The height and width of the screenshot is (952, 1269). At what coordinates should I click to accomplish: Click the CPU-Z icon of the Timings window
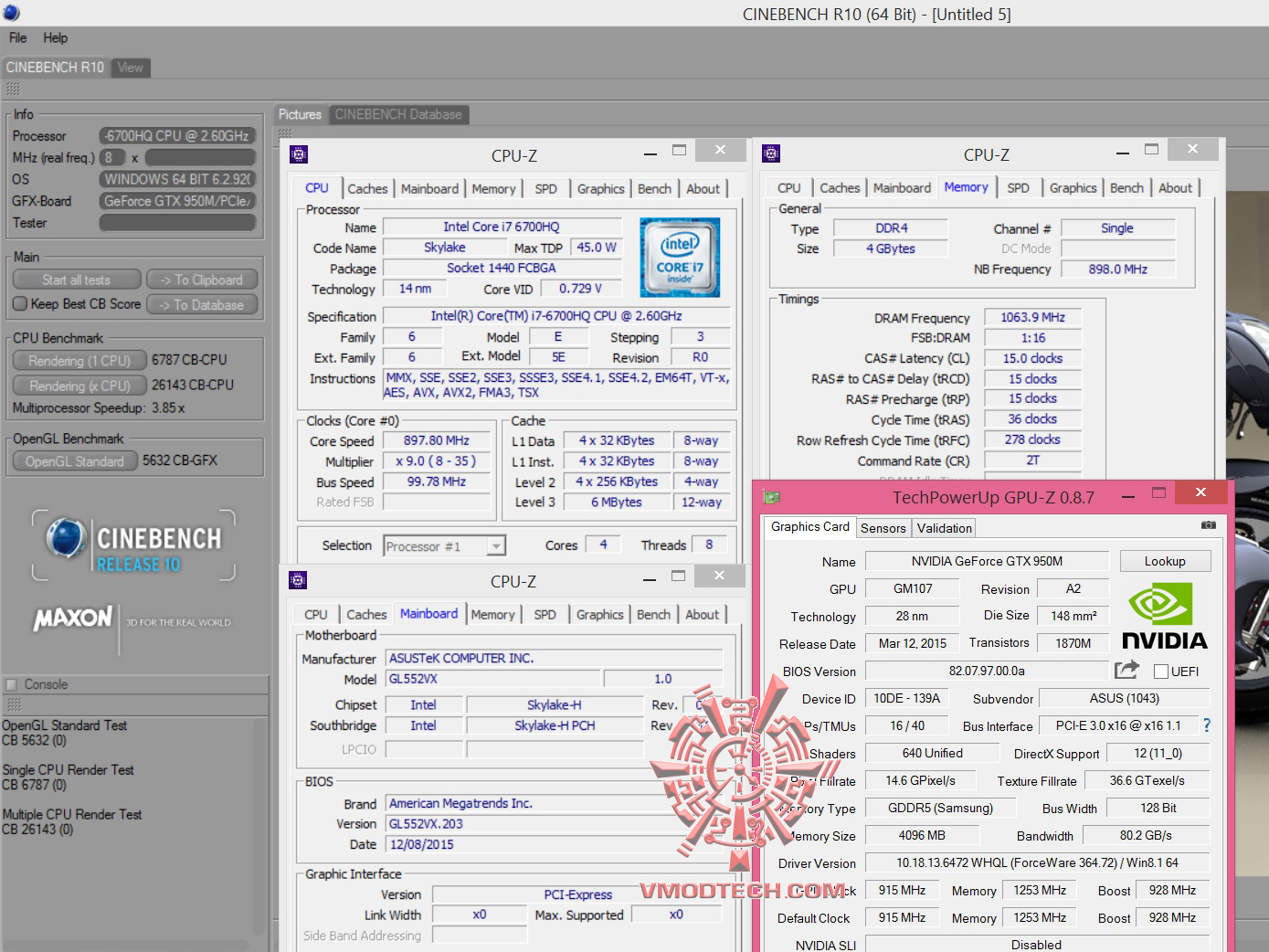pos(771,153)
